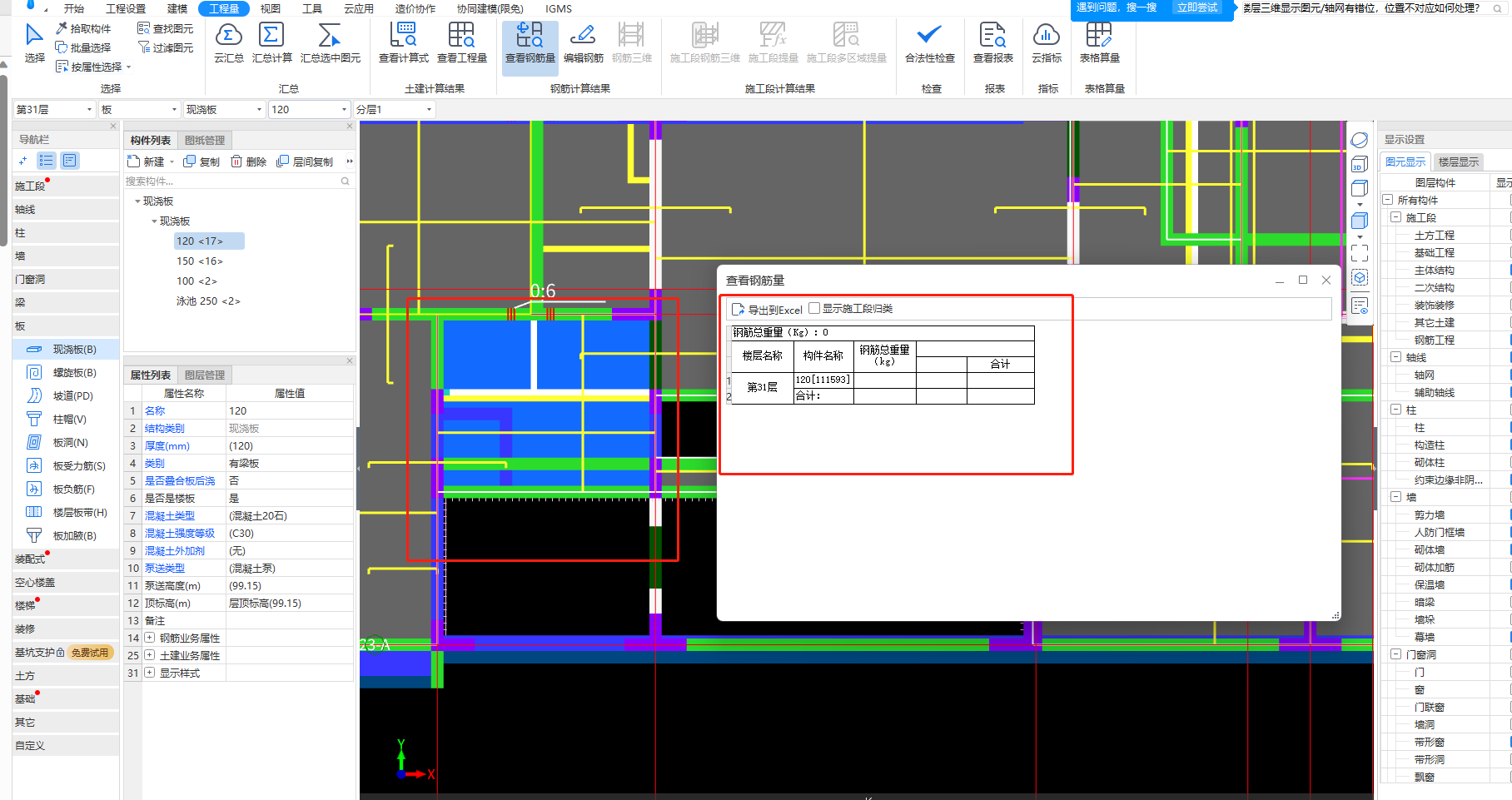Viewport: 1512px width, 800px height.
Task: Click 批量选择 batch select
Action: tap(83, 47)
